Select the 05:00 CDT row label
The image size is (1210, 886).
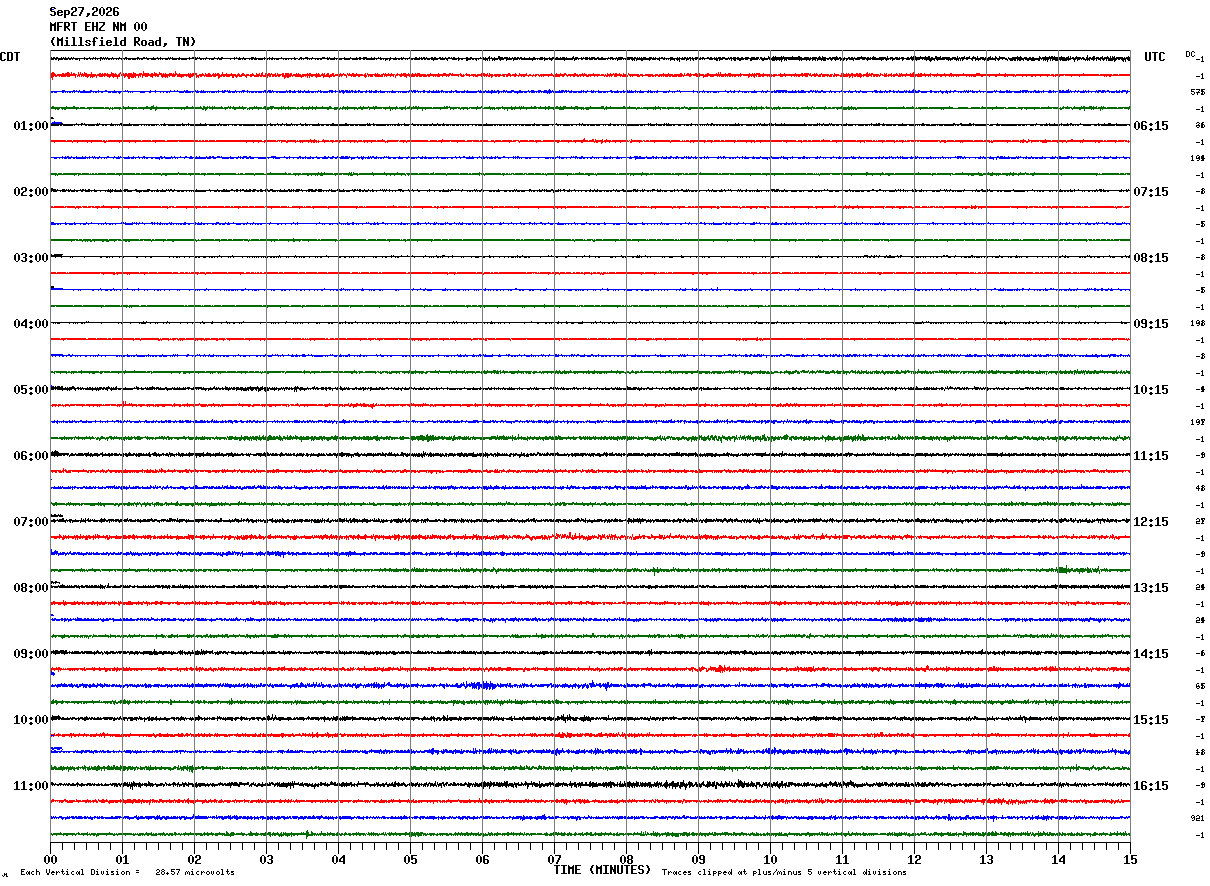[31, 390]
